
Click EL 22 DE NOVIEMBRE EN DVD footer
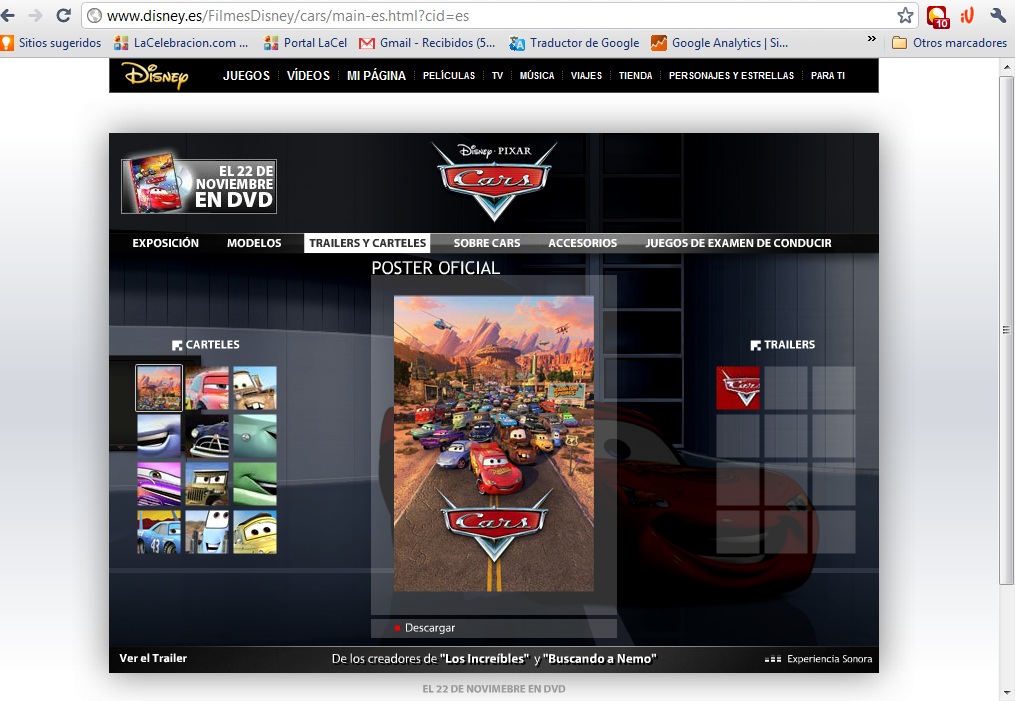[x=494, y=689]
